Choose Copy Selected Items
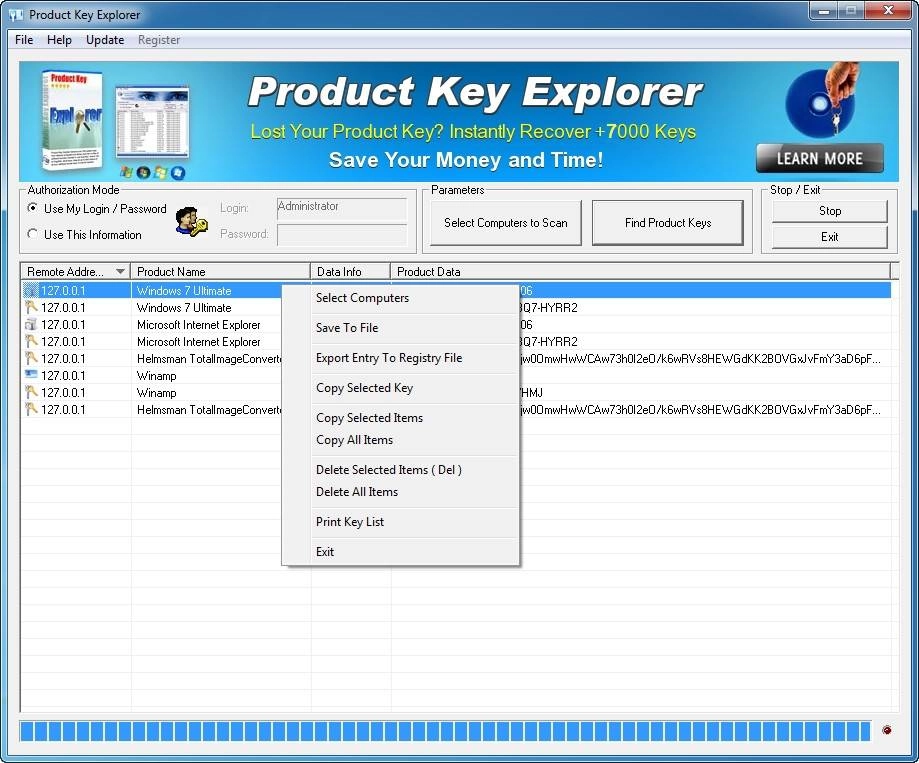Image resolution: width=919 pixels, height=763 pixels. (x=400, y=418)
